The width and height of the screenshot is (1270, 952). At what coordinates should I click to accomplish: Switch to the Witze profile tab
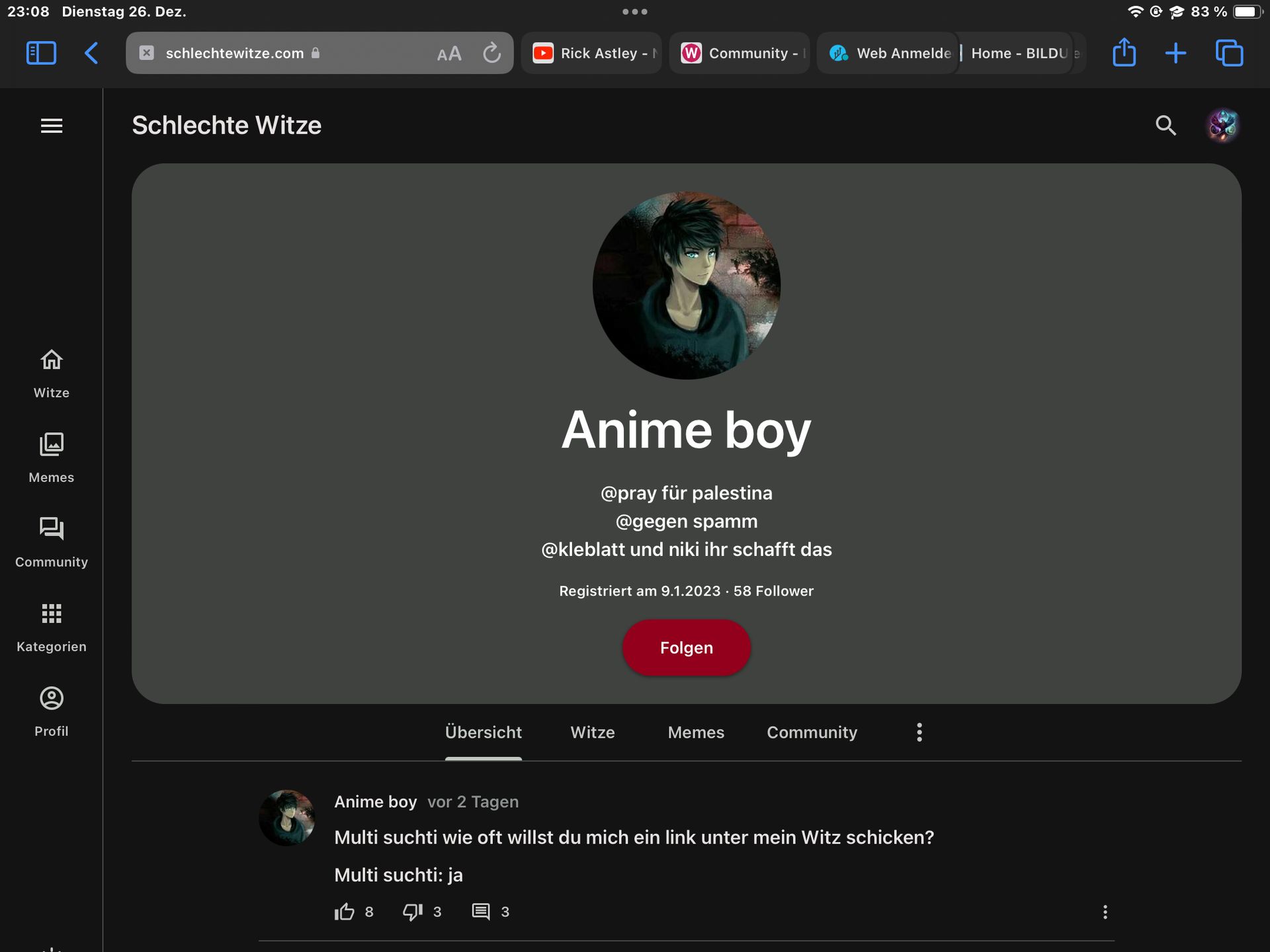coord(593,732)
